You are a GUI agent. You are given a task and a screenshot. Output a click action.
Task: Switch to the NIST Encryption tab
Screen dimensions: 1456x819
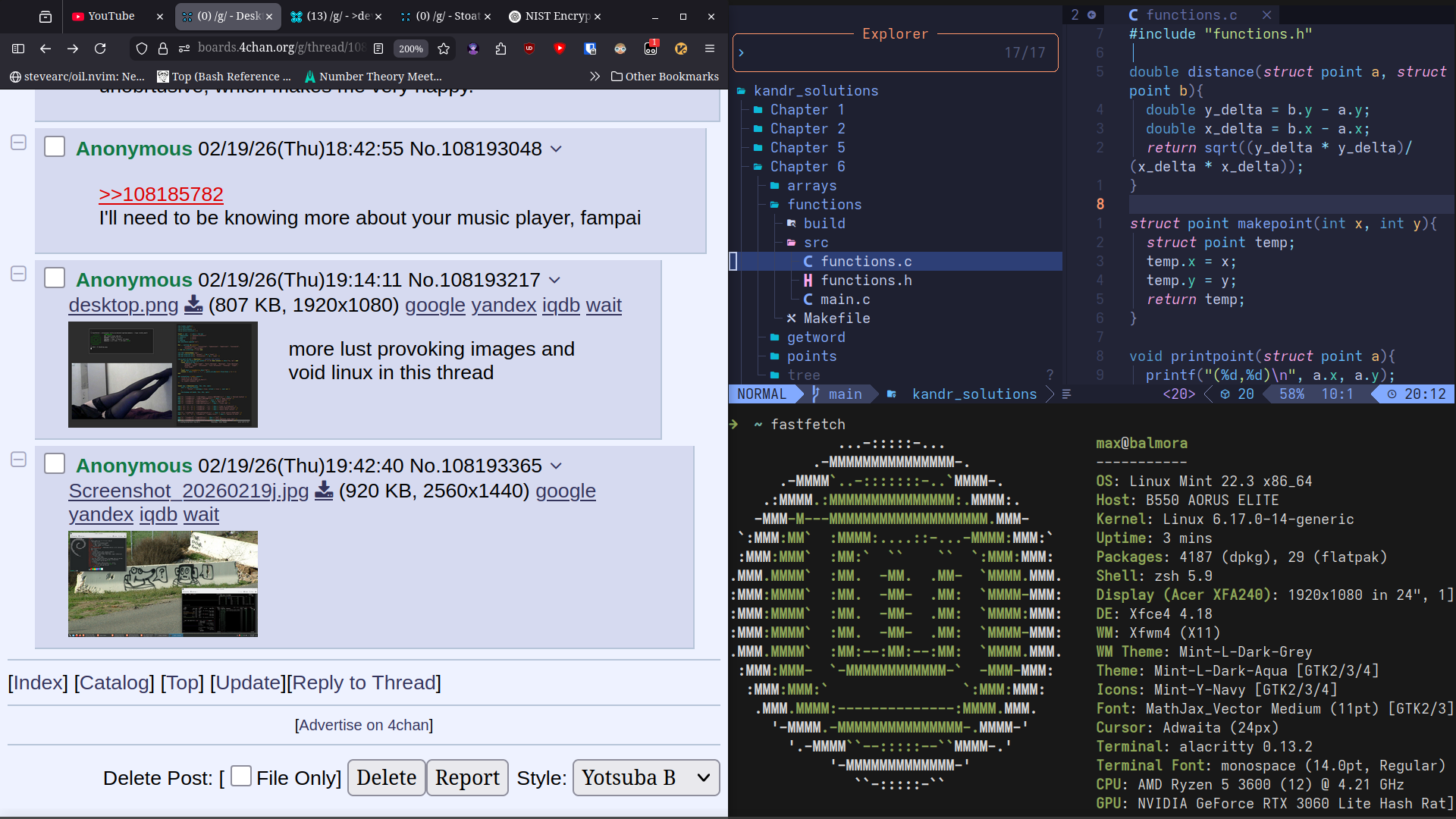[550, 16]
